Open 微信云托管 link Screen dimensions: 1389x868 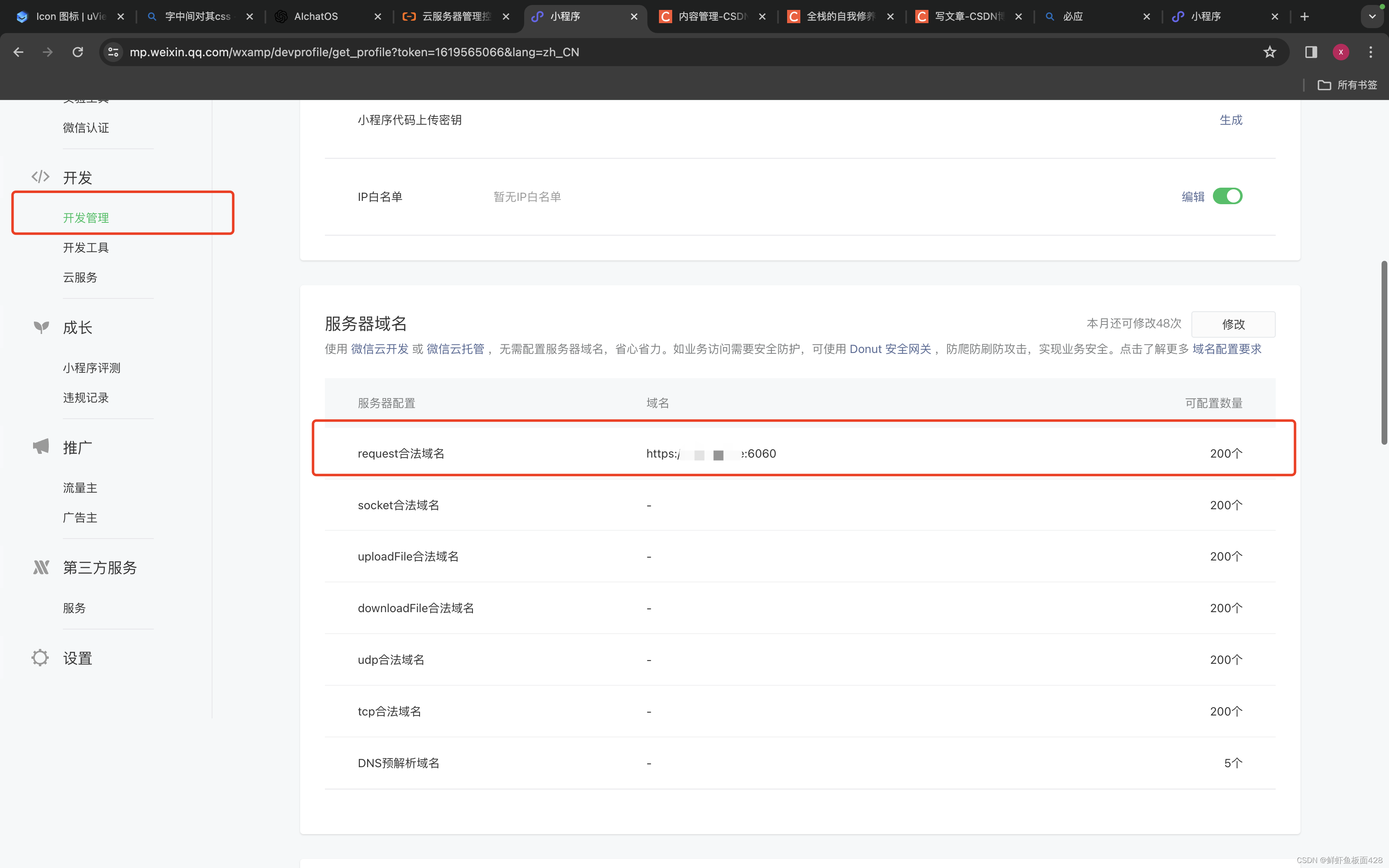pyautogui.click(x=455, y=349)
